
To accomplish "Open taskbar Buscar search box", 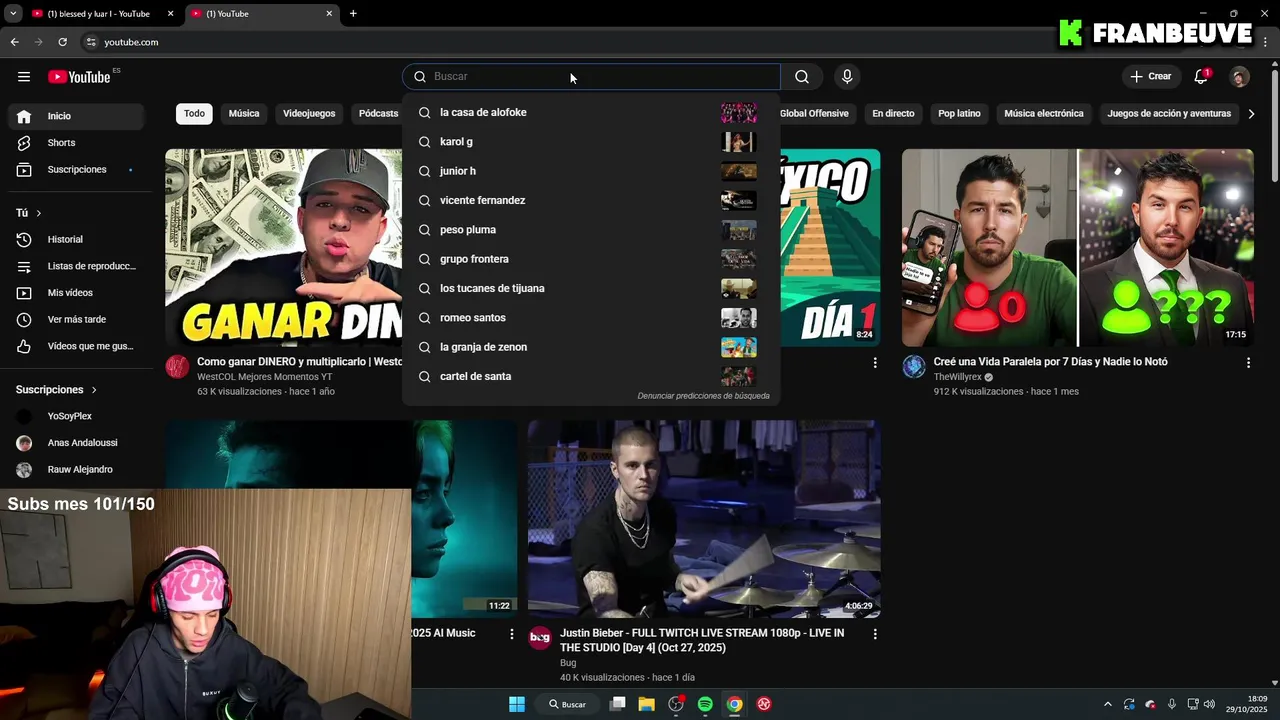I will [567, 704].
